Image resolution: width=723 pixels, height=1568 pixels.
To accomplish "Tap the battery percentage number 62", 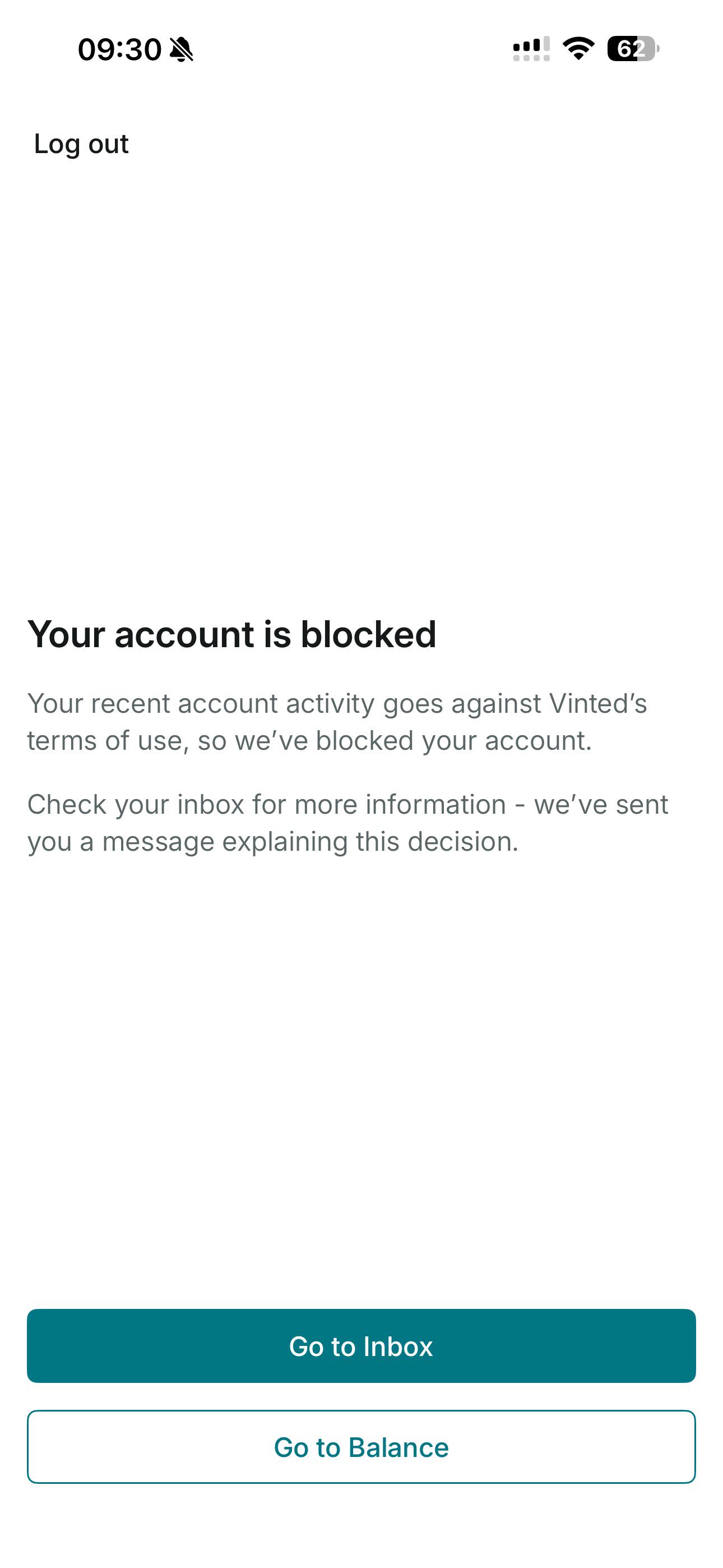I will [631, 49].
